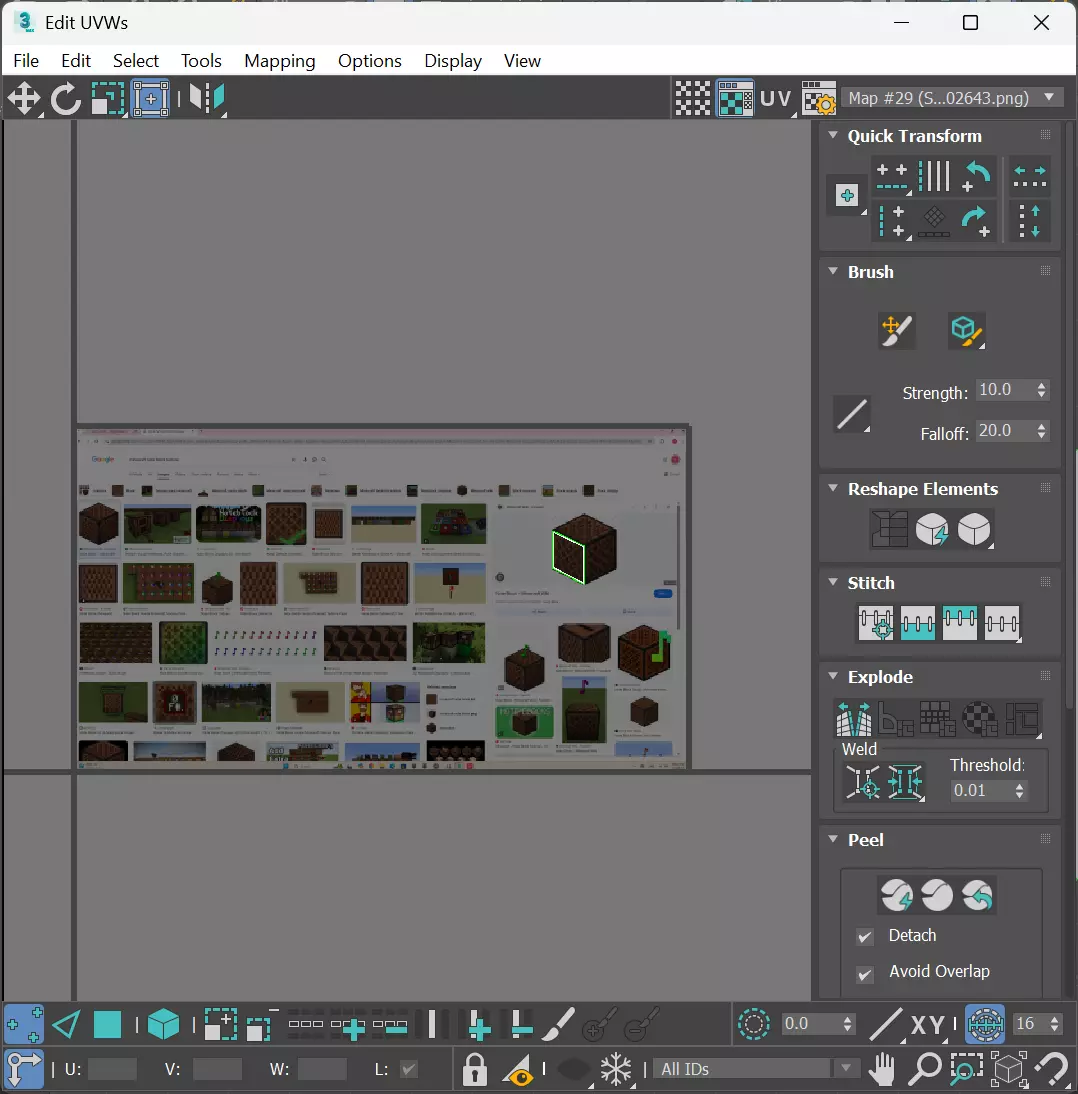Open the Options menu
Screen dimensions: 1078x1094
[x=370, y=61]
